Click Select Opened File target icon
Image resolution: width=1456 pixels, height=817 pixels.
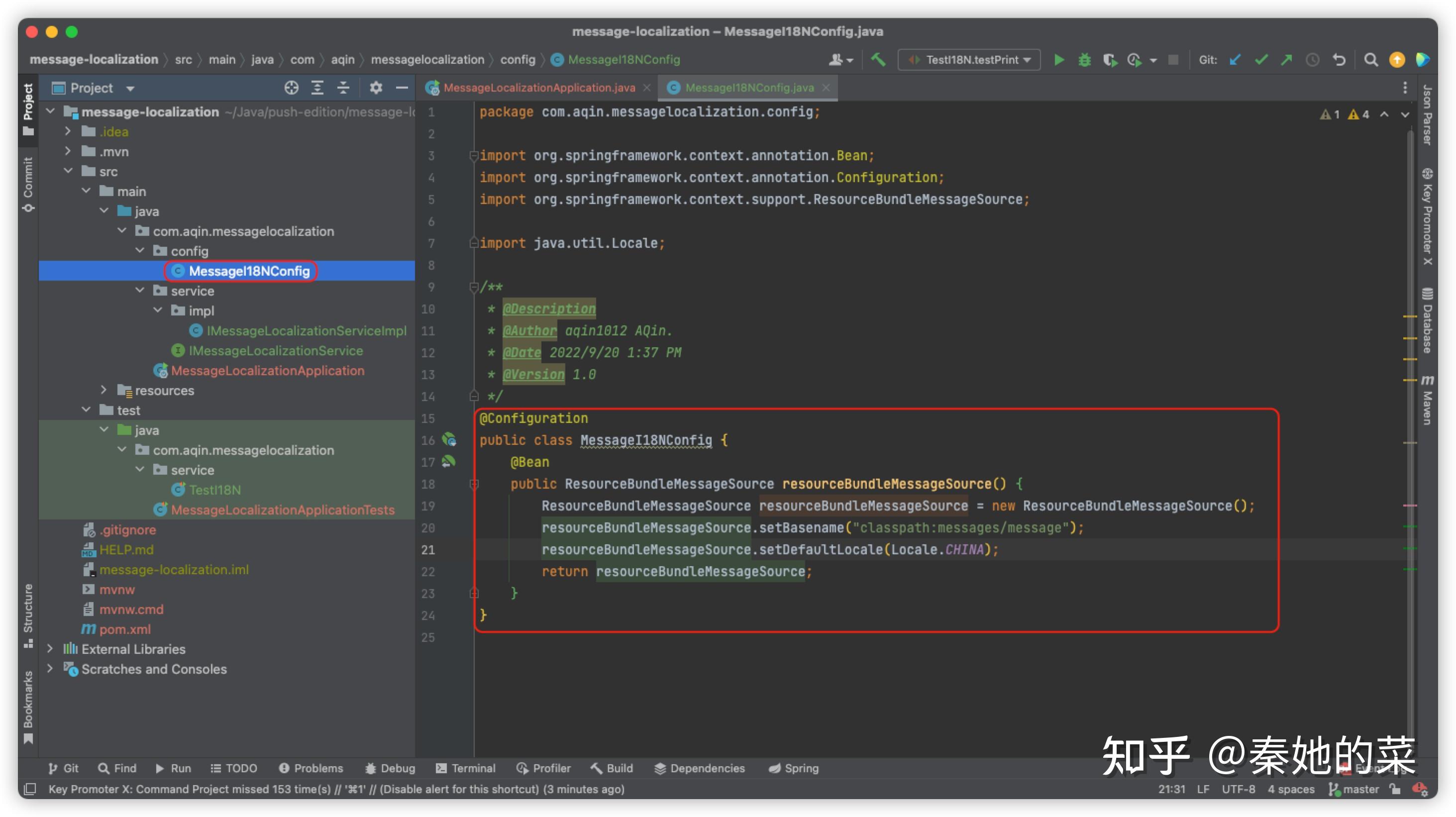click(291, 88)
